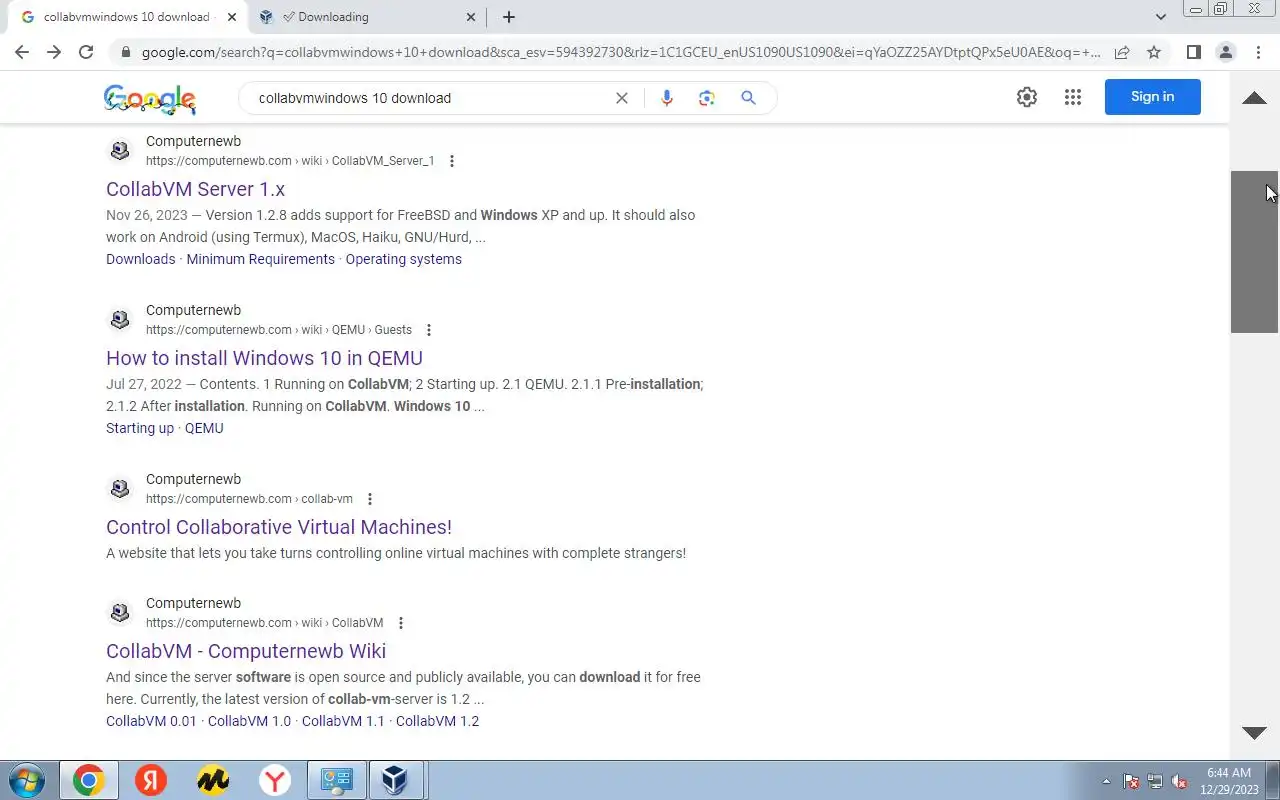Viewport: 1280px width, 800px height.
Task: Open options for the QEMU Guests result
Action: [429, 330]
